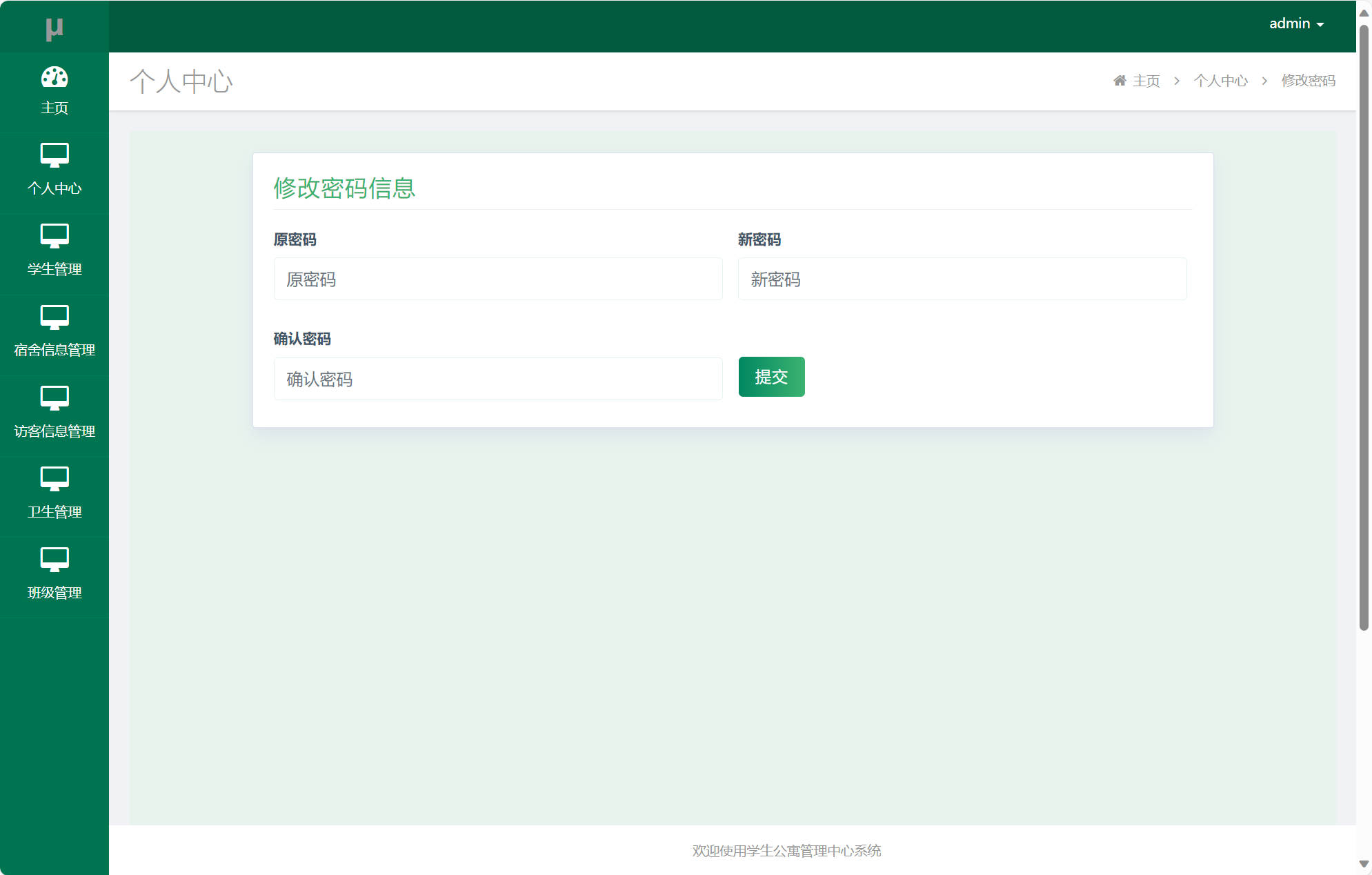Open the 主页 menu item in sidebar

click(x=54, y=107)
